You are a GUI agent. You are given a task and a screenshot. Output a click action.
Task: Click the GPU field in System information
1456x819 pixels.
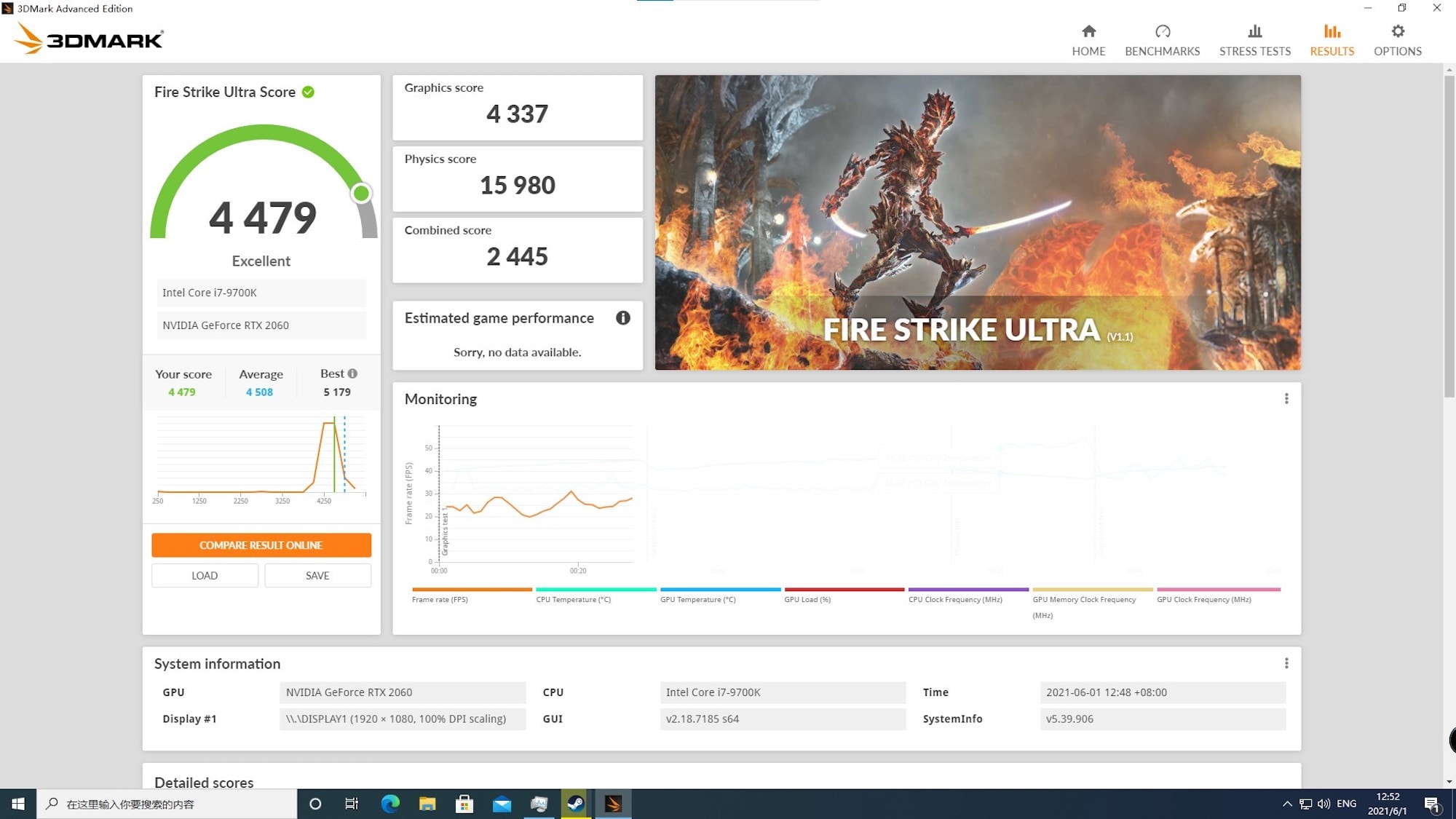coord(403,692)
